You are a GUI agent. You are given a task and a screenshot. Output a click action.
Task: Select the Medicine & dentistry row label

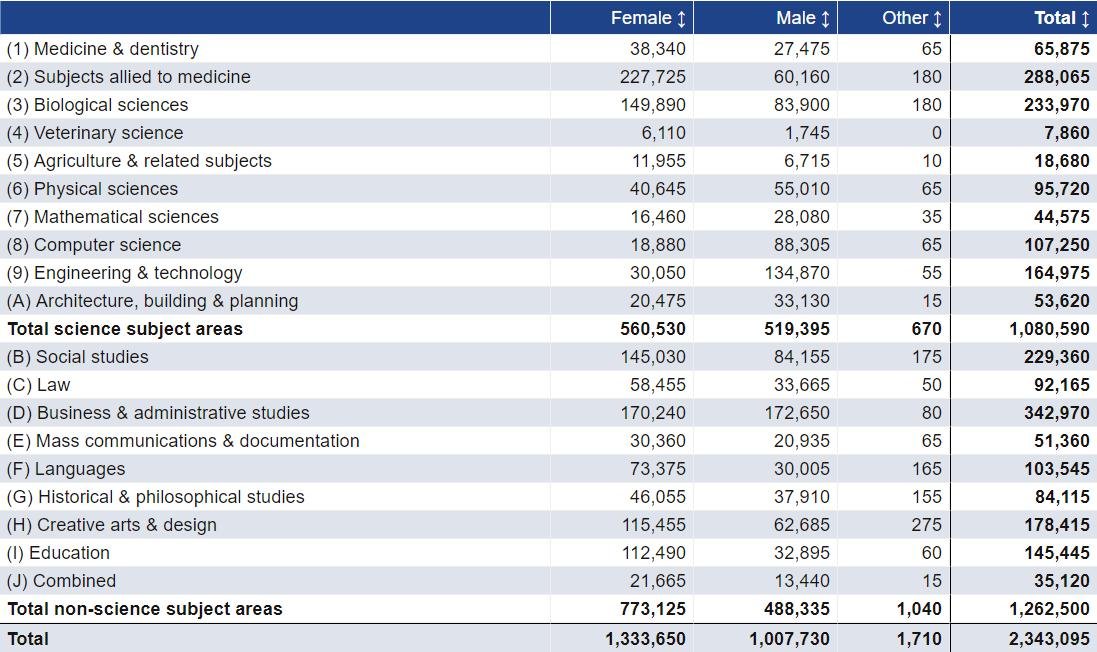point(103,49)
